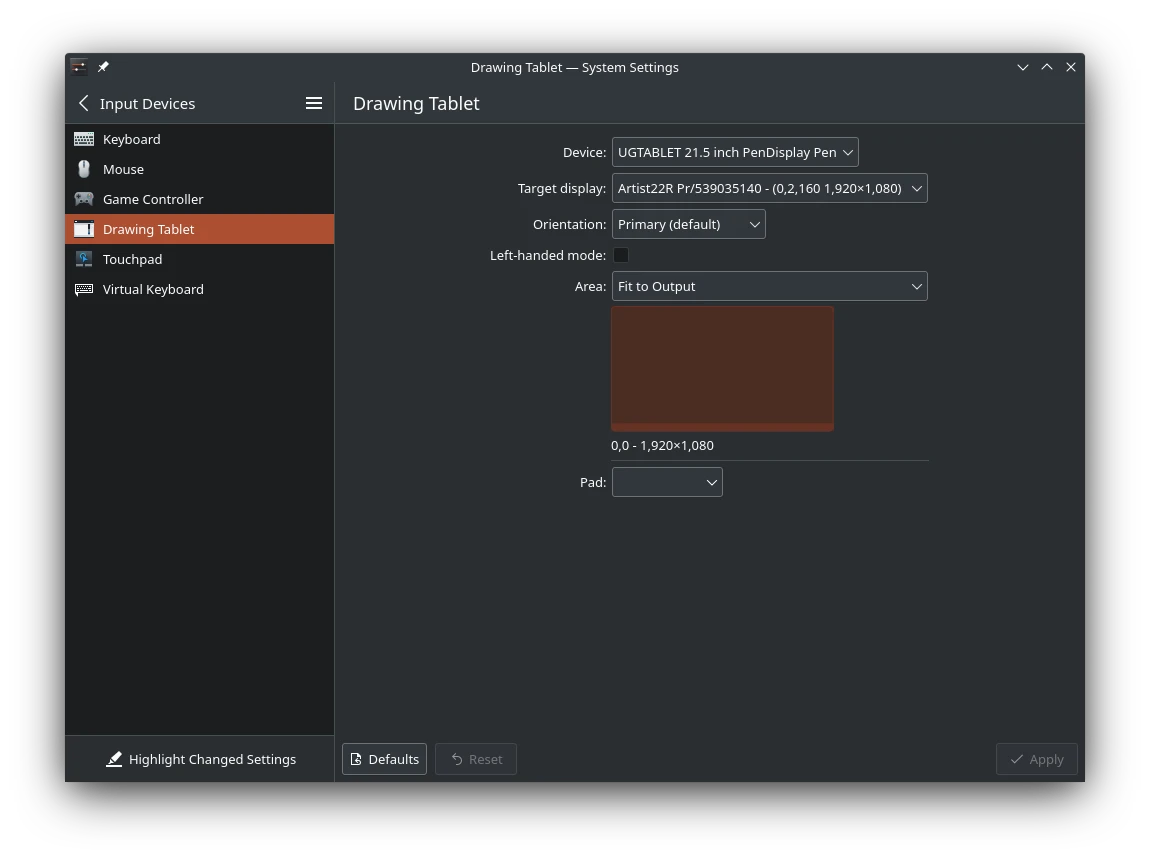Close the System Settings window
This screenshot has width=1150, height=859.
pyautogui.click(x=1071, y=67)
